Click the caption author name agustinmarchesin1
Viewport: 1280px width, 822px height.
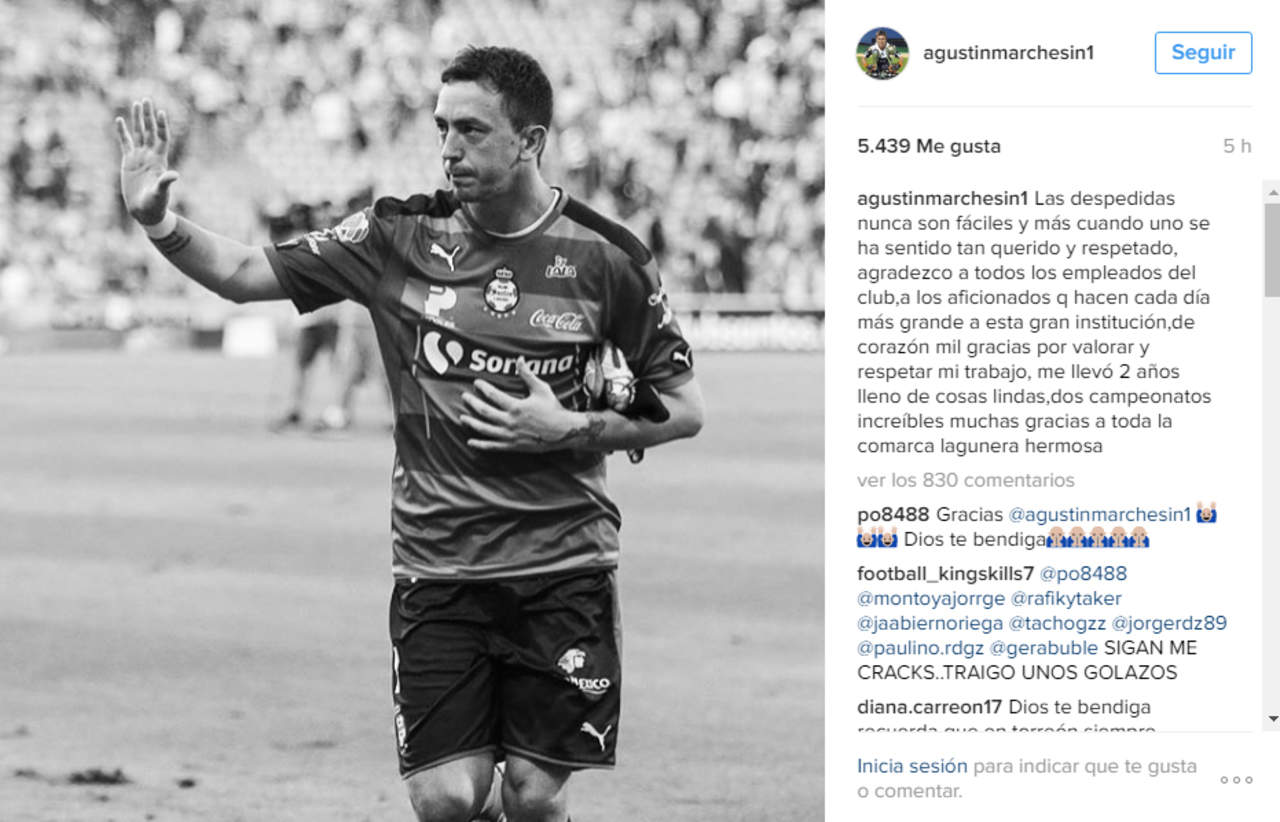coord(943,198)
